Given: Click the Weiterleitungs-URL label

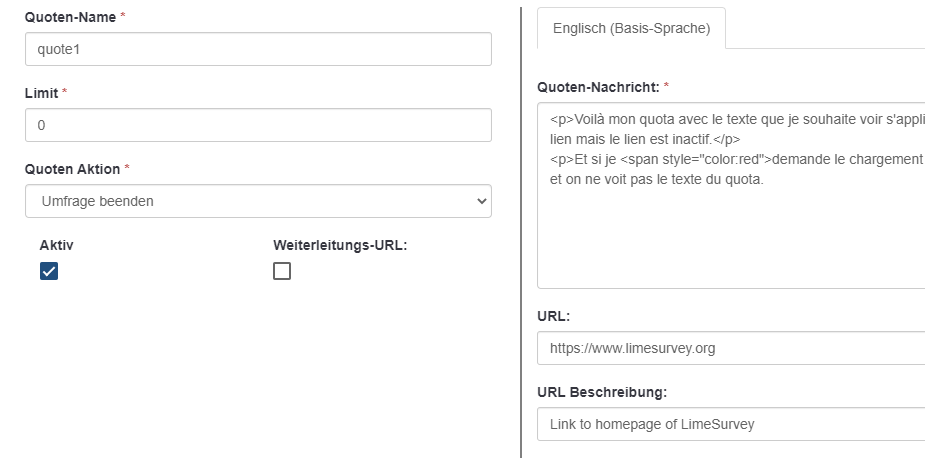Looking at the screenshot, I should coord(339,244).
